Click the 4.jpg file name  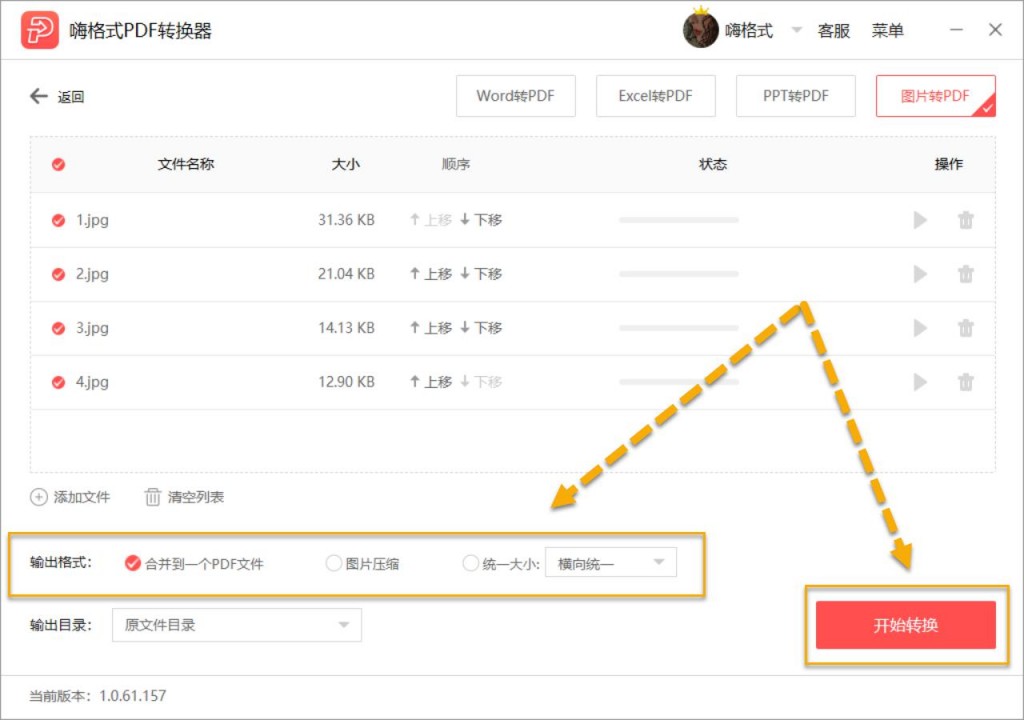tap(92, 382)
